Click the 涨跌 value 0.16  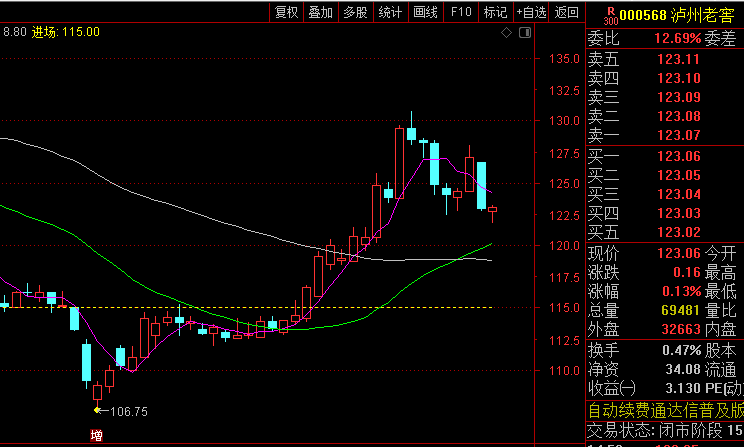pos(687,272)
